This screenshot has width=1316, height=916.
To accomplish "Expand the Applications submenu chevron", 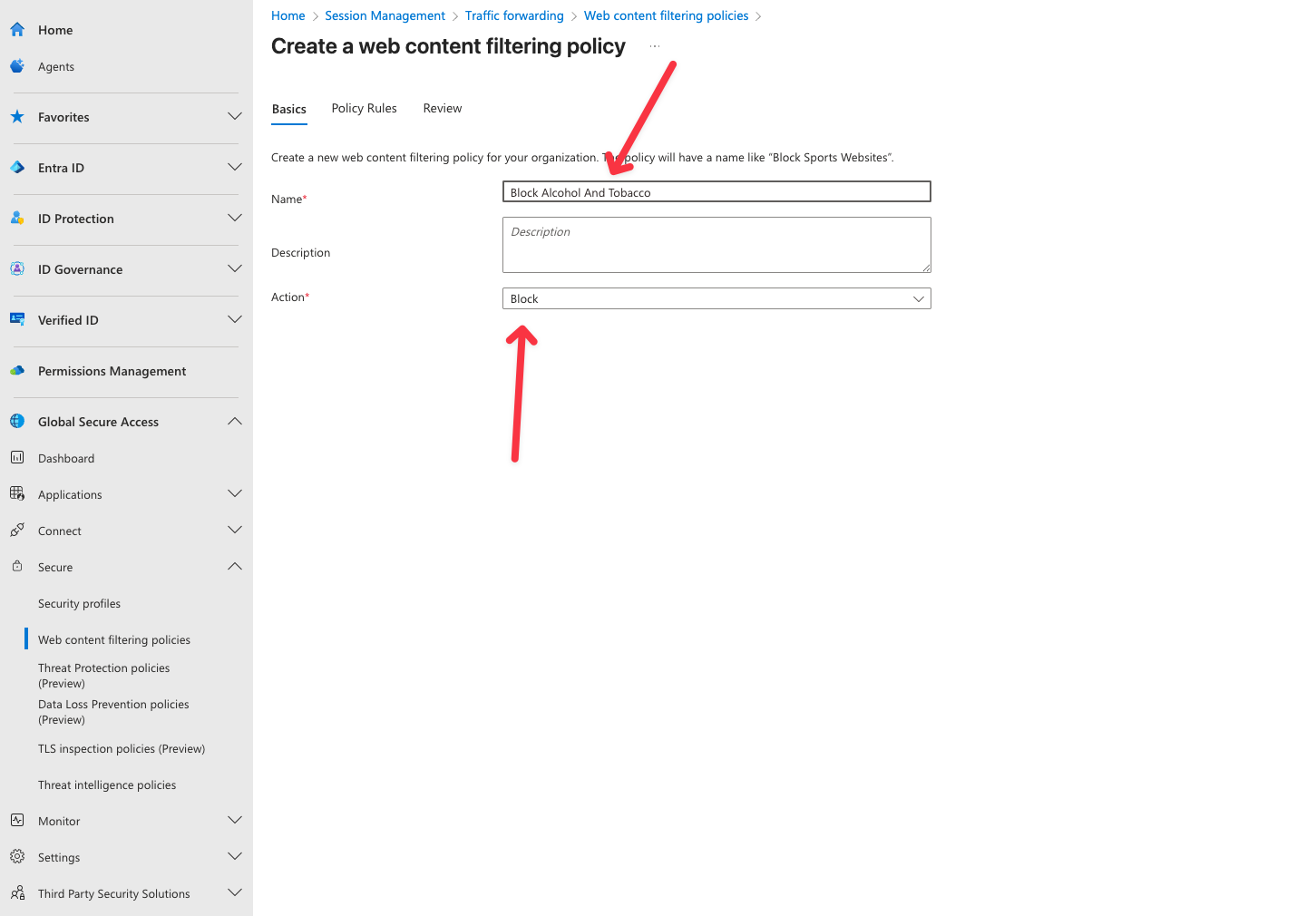I will pos(235,494).
